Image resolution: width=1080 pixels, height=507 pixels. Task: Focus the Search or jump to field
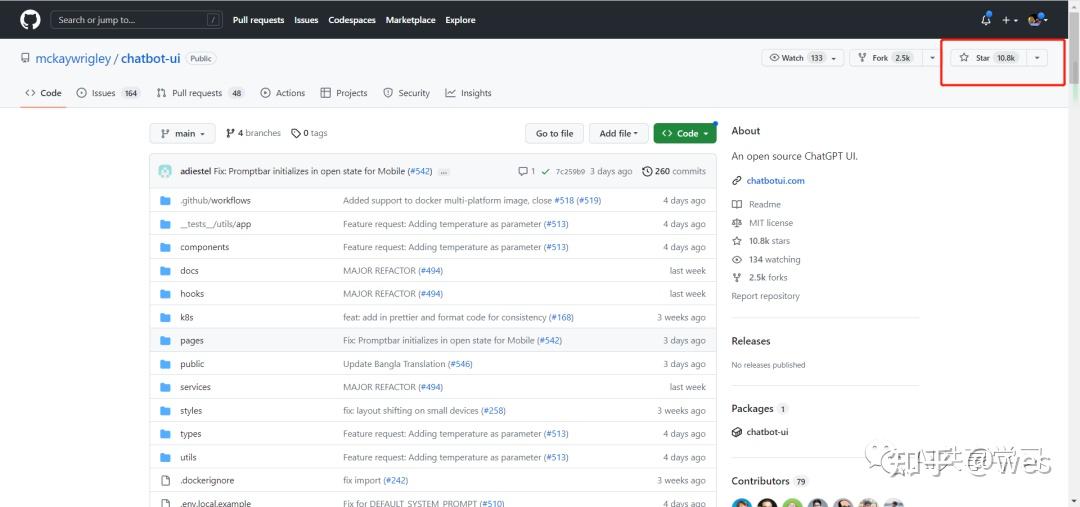pyautogui.click(x=136, y=20)
